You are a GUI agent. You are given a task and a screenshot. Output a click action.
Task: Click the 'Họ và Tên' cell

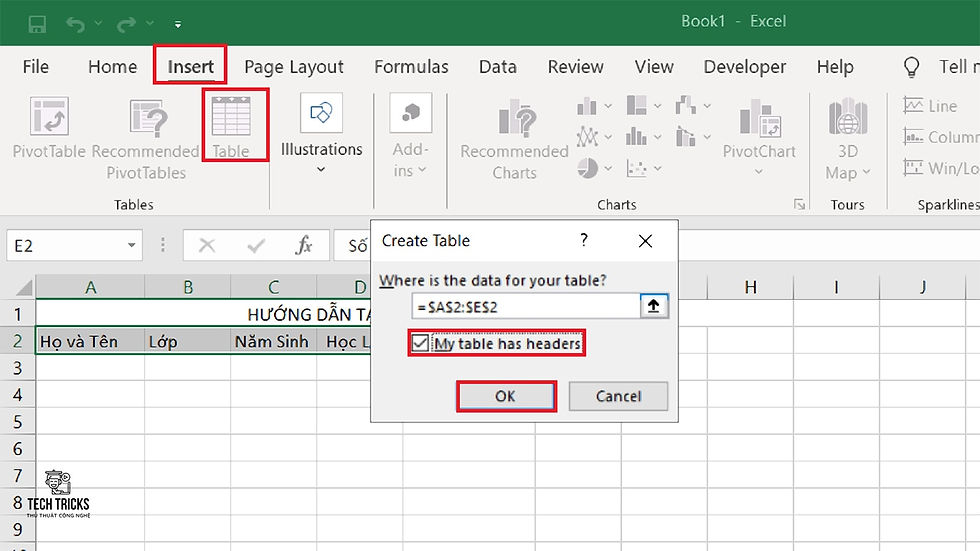(91, 341)
